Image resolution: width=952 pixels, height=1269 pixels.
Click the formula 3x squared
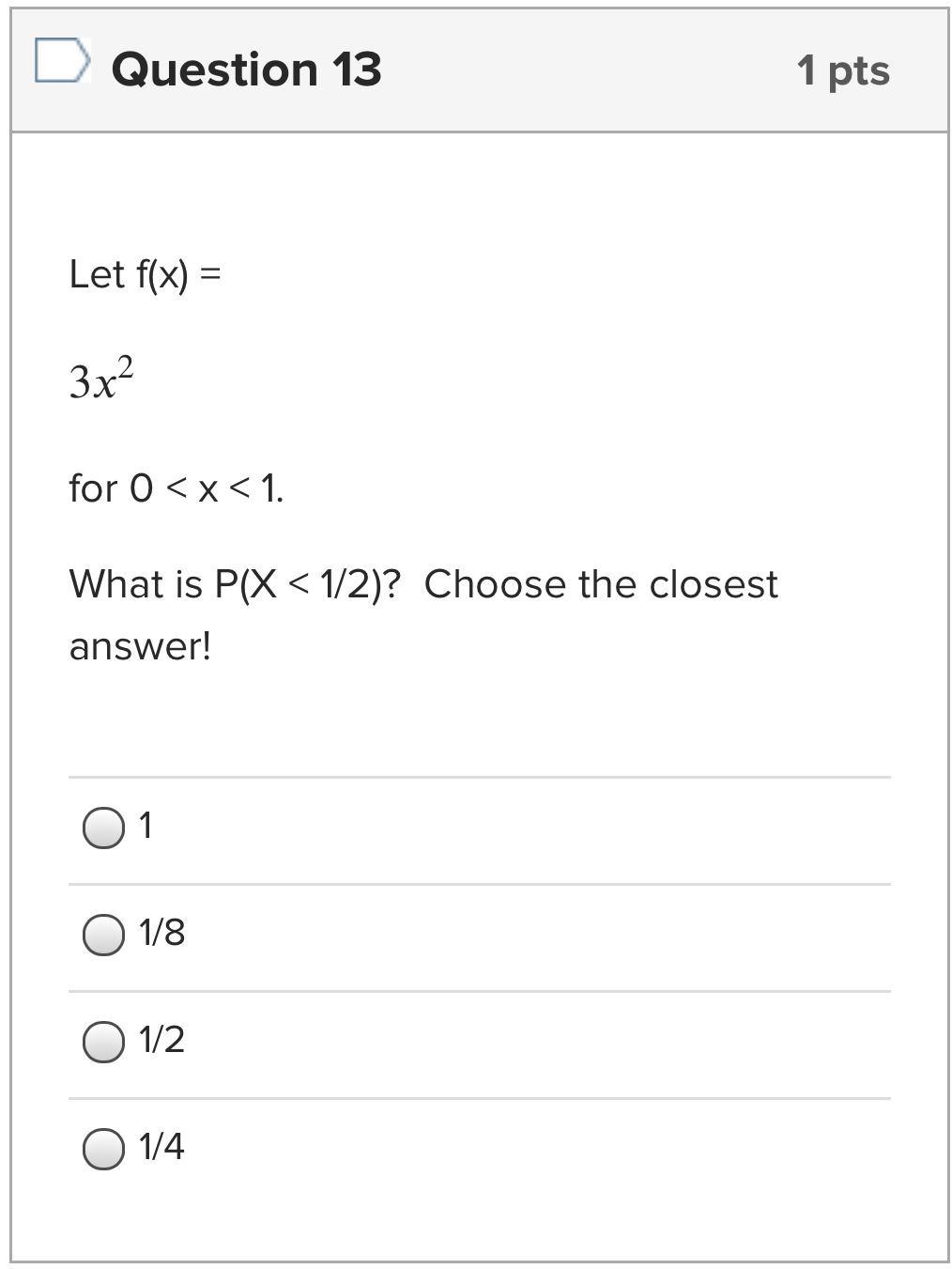99,376
